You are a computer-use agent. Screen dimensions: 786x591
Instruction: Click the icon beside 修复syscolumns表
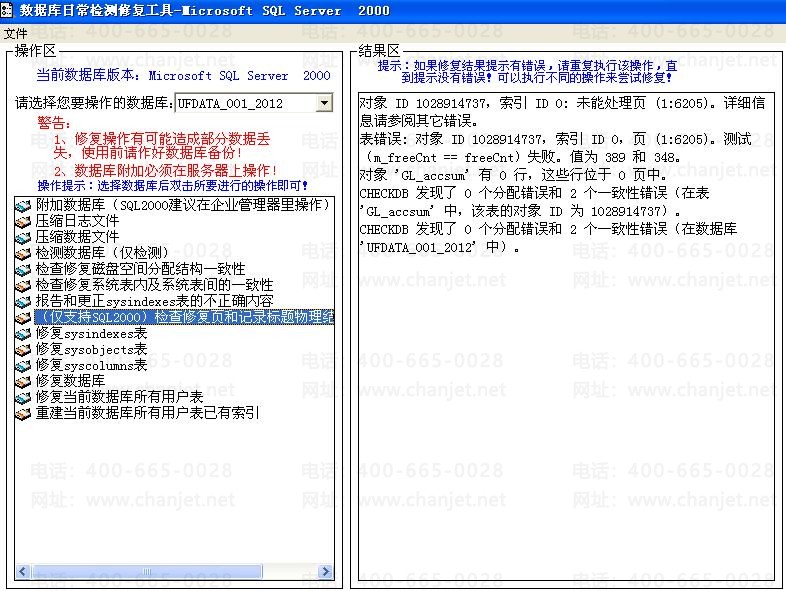pos(23,366)
